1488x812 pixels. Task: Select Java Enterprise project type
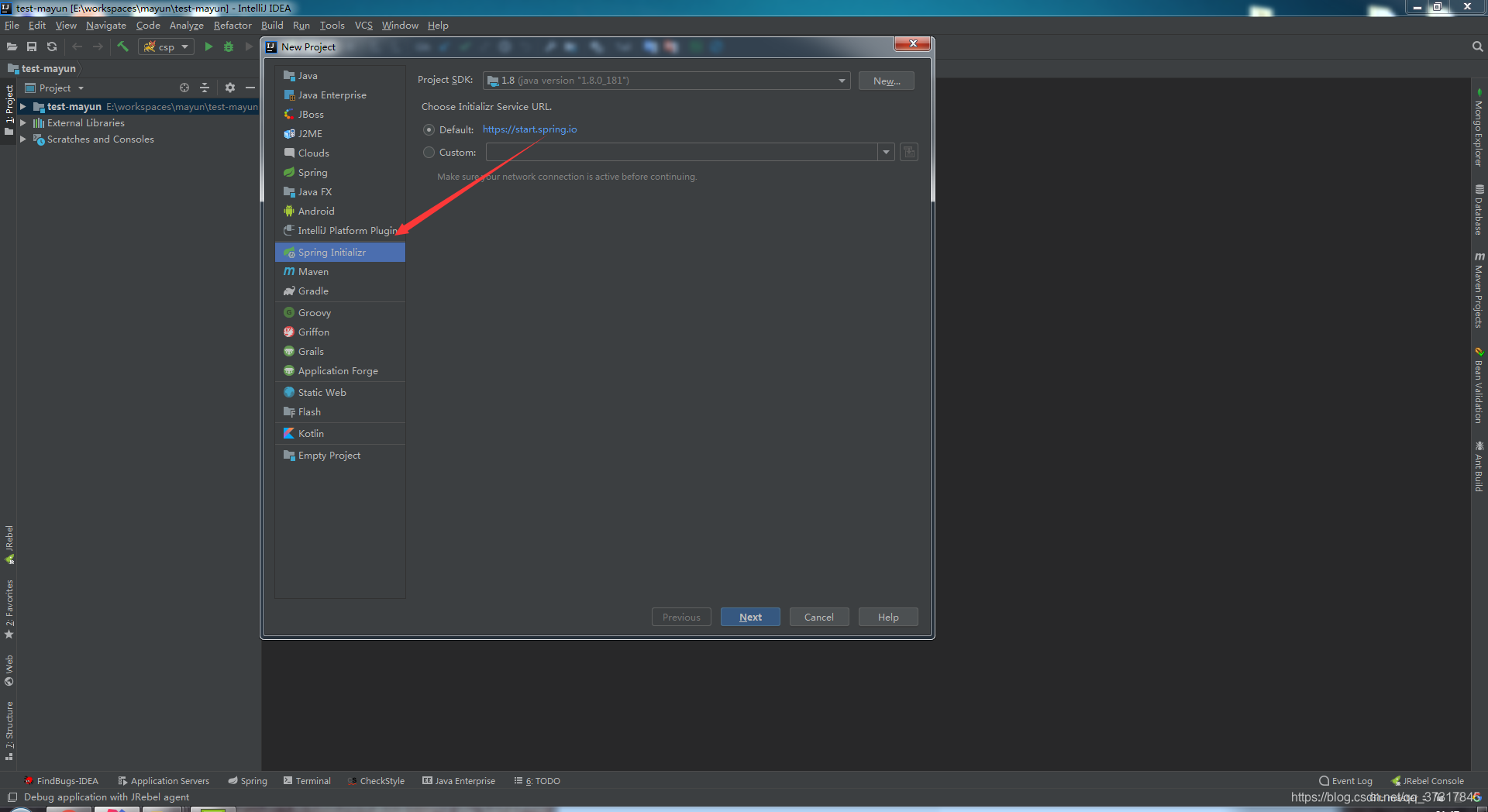pyautogui.click(x=340, y=95)
